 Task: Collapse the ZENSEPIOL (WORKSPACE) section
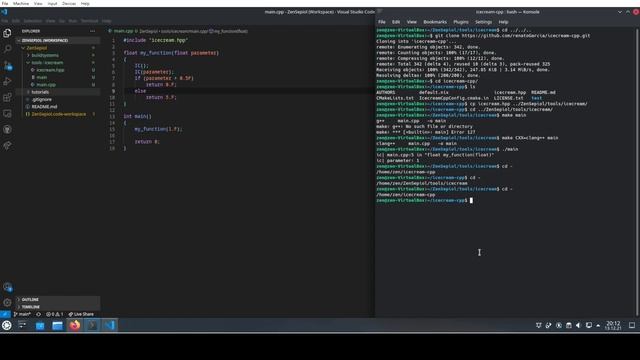57,40
